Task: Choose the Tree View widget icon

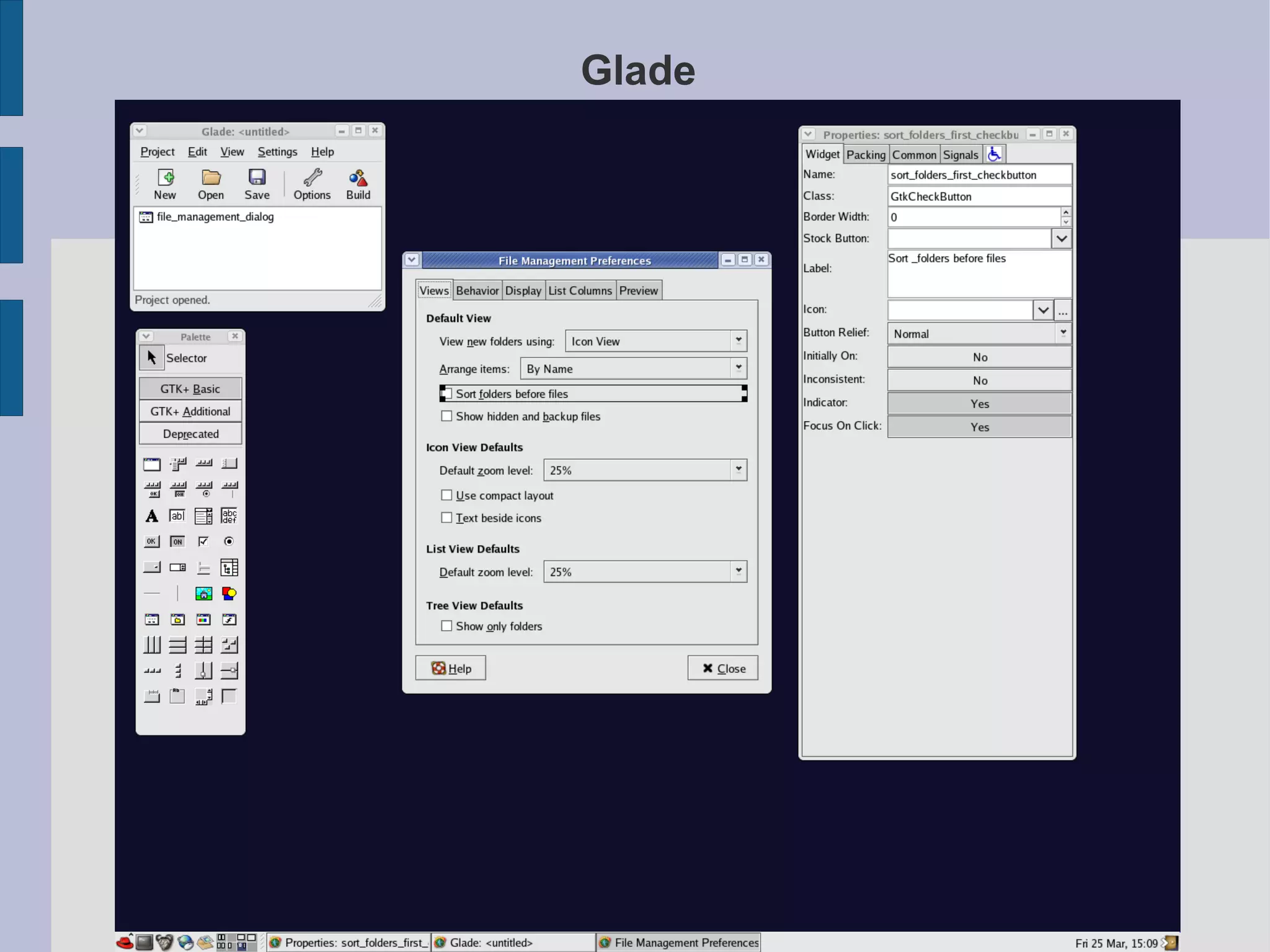Action: pos(229,567)
